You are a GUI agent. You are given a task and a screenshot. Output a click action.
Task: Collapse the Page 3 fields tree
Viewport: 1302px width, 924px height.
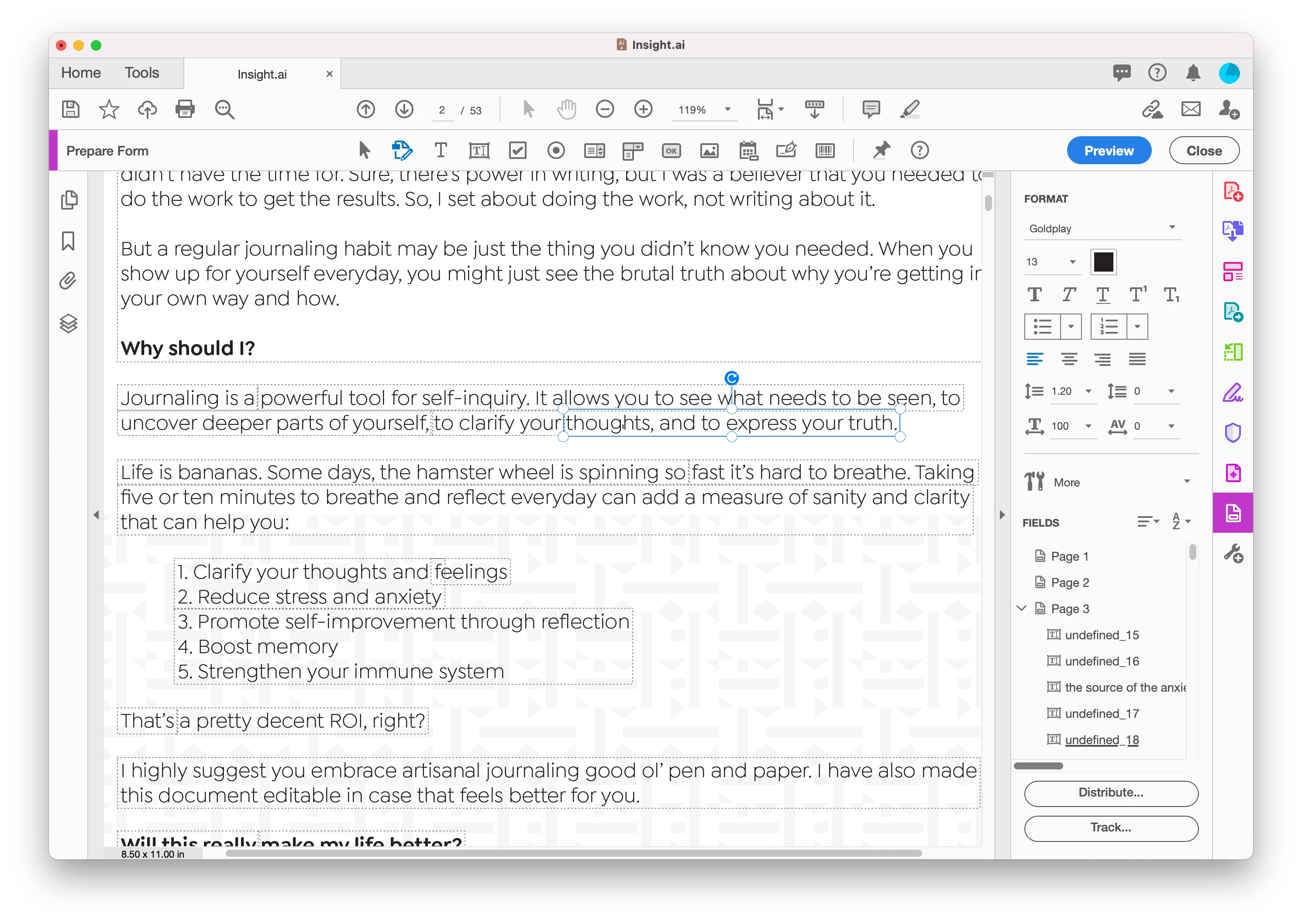(x=1022, y=608)
